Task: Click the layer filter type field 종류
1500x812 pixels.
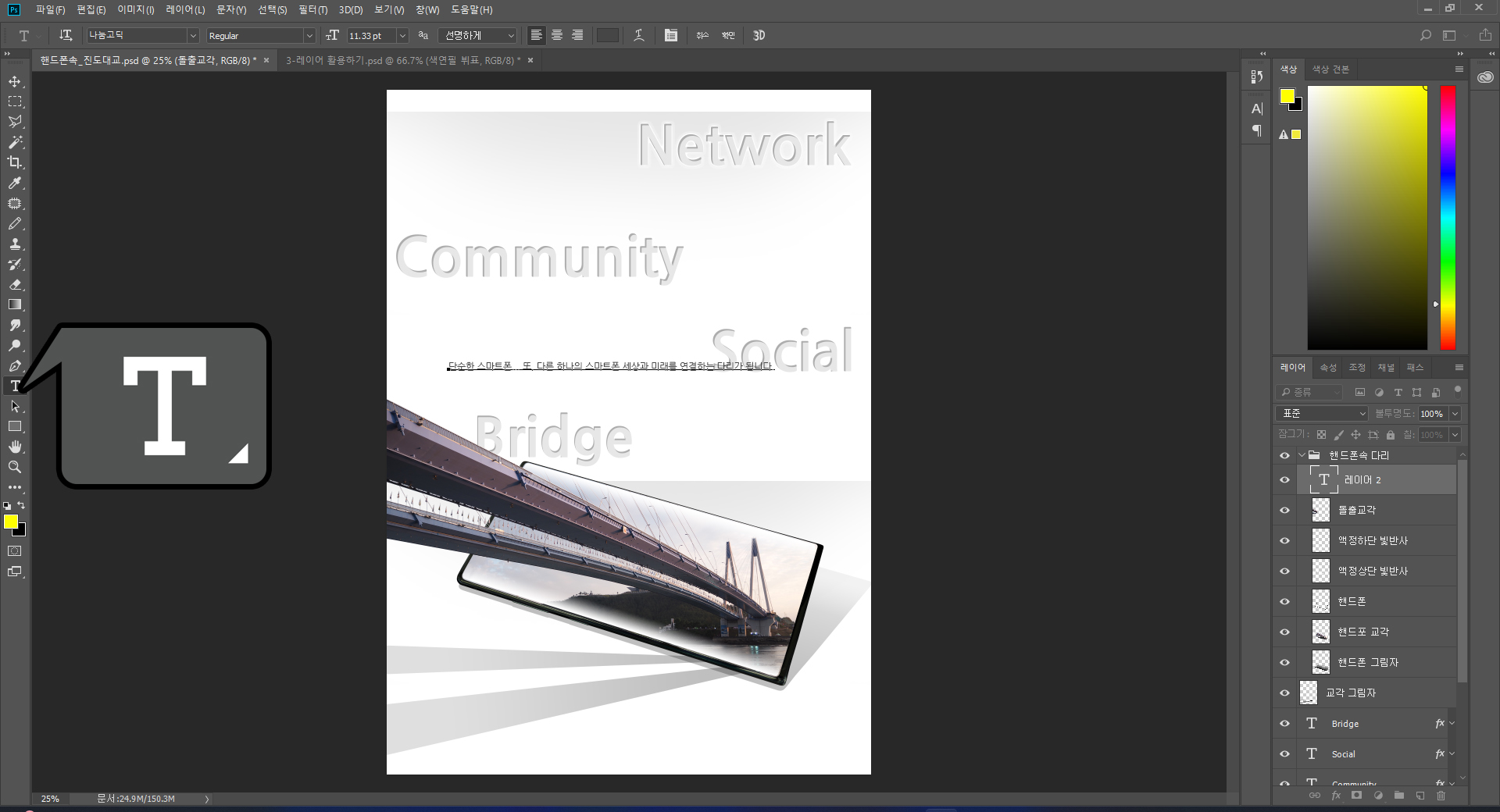Action: [1309, 392]
